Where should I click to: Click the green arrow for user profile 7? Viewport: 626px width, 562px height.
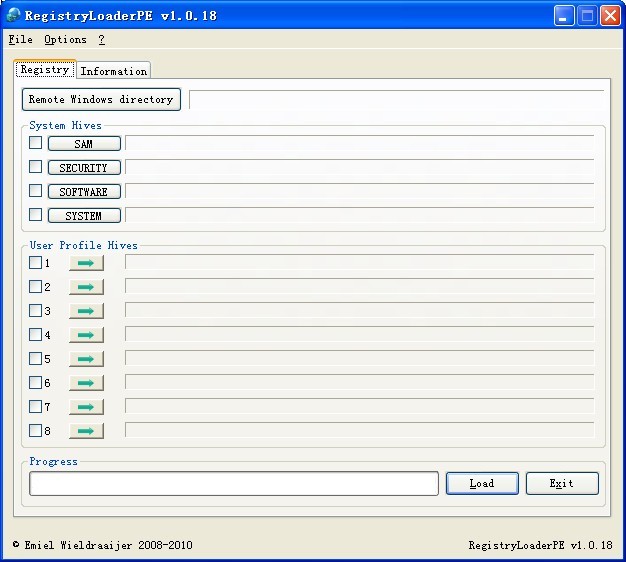point(86,407)
